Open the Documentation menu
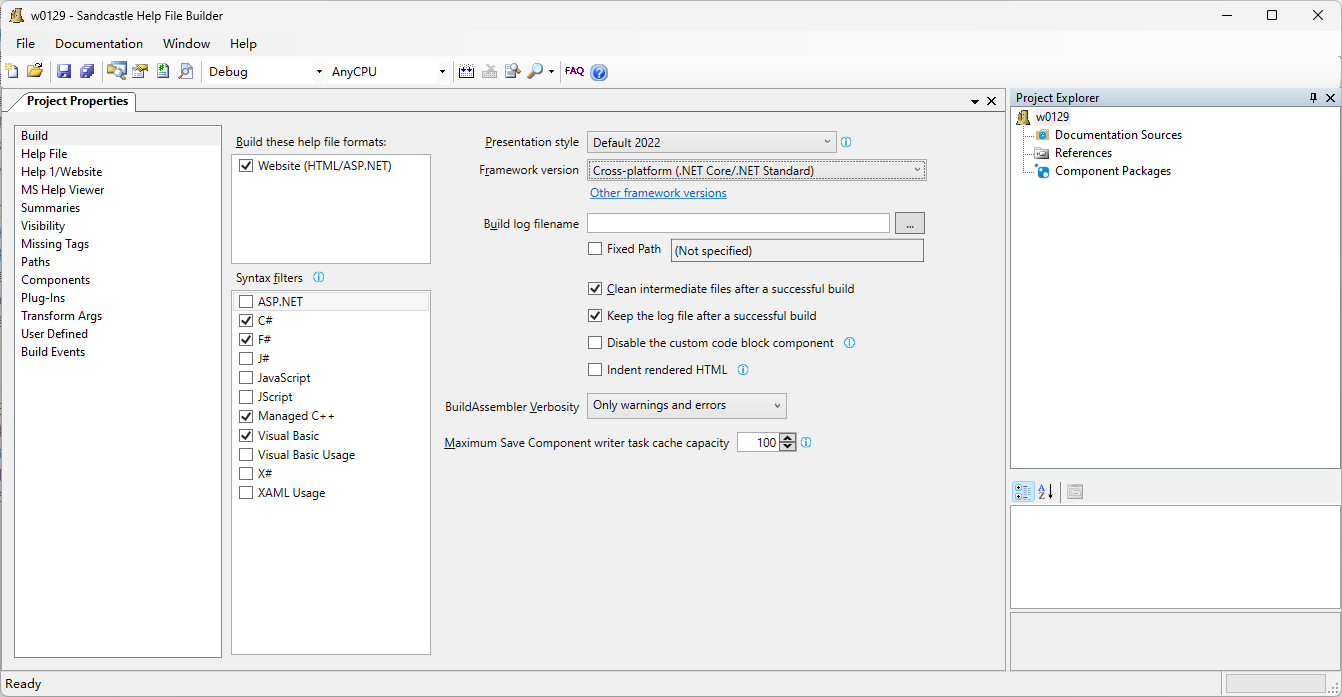This screenshot has width=1342, height=697. (x=99, y=43)
